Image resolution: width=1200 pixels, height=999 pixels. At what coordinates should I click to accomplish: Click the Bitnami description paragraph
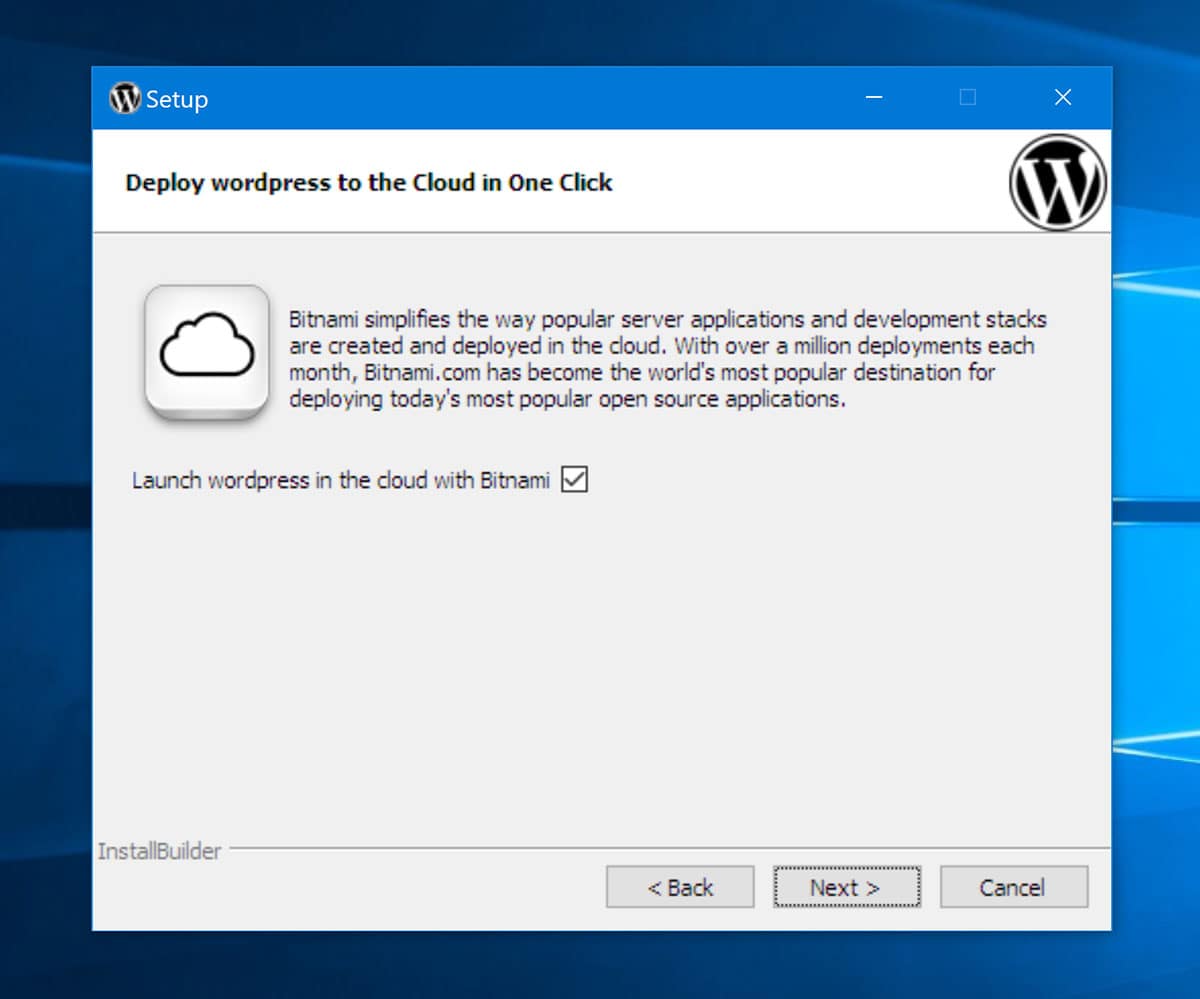pos(668,359)
